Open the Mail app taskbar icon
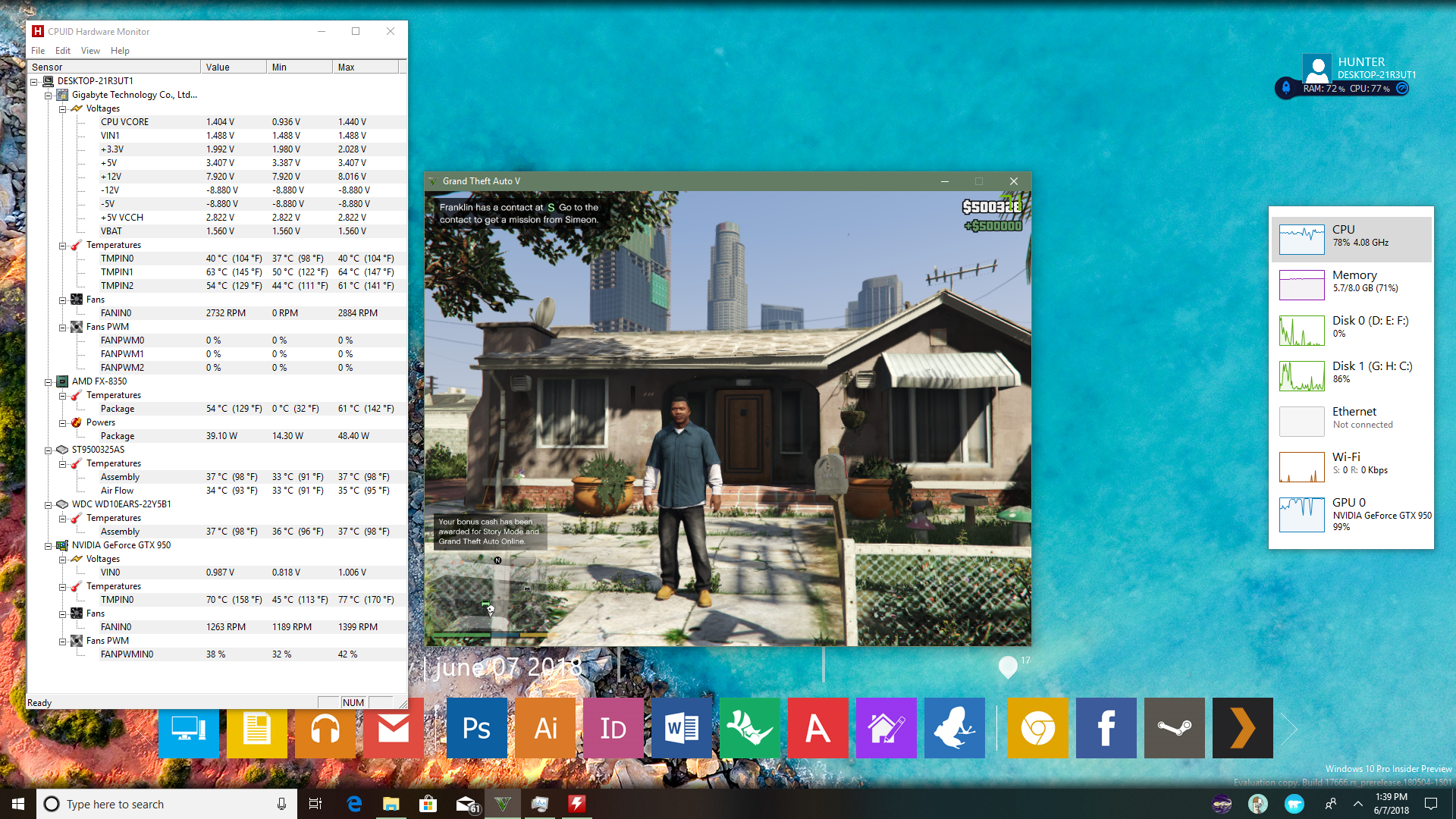Image resolution: width=1456 pixels, height=819 pixels. [466, 804]
